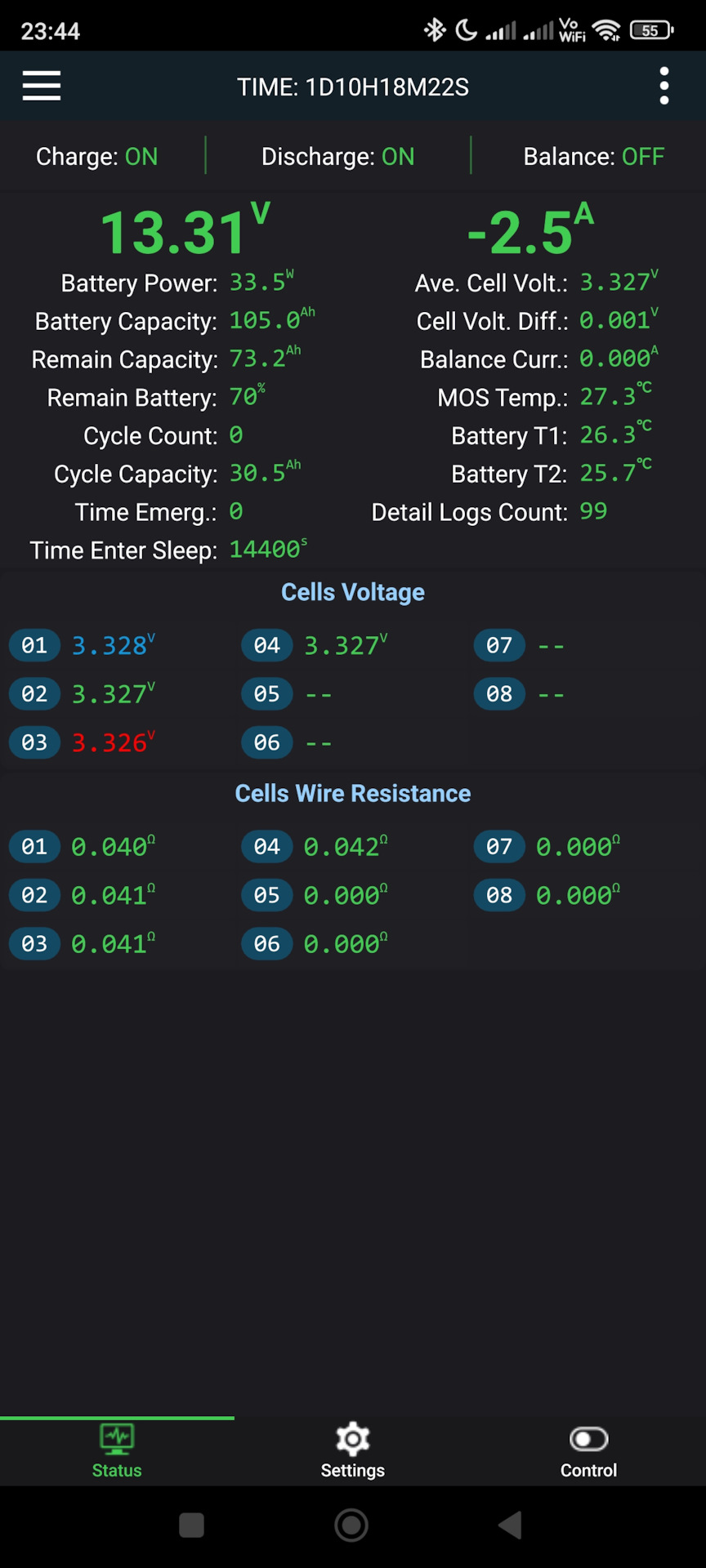
Task: Tap the Status monitor icon
Action: click(x=117, y=1438)
